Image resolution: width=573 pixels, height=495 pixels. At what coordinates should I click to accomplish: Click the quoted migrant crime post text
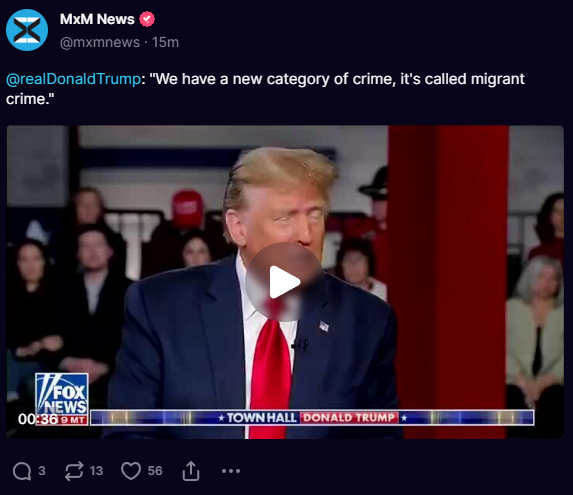coord(265,89)
